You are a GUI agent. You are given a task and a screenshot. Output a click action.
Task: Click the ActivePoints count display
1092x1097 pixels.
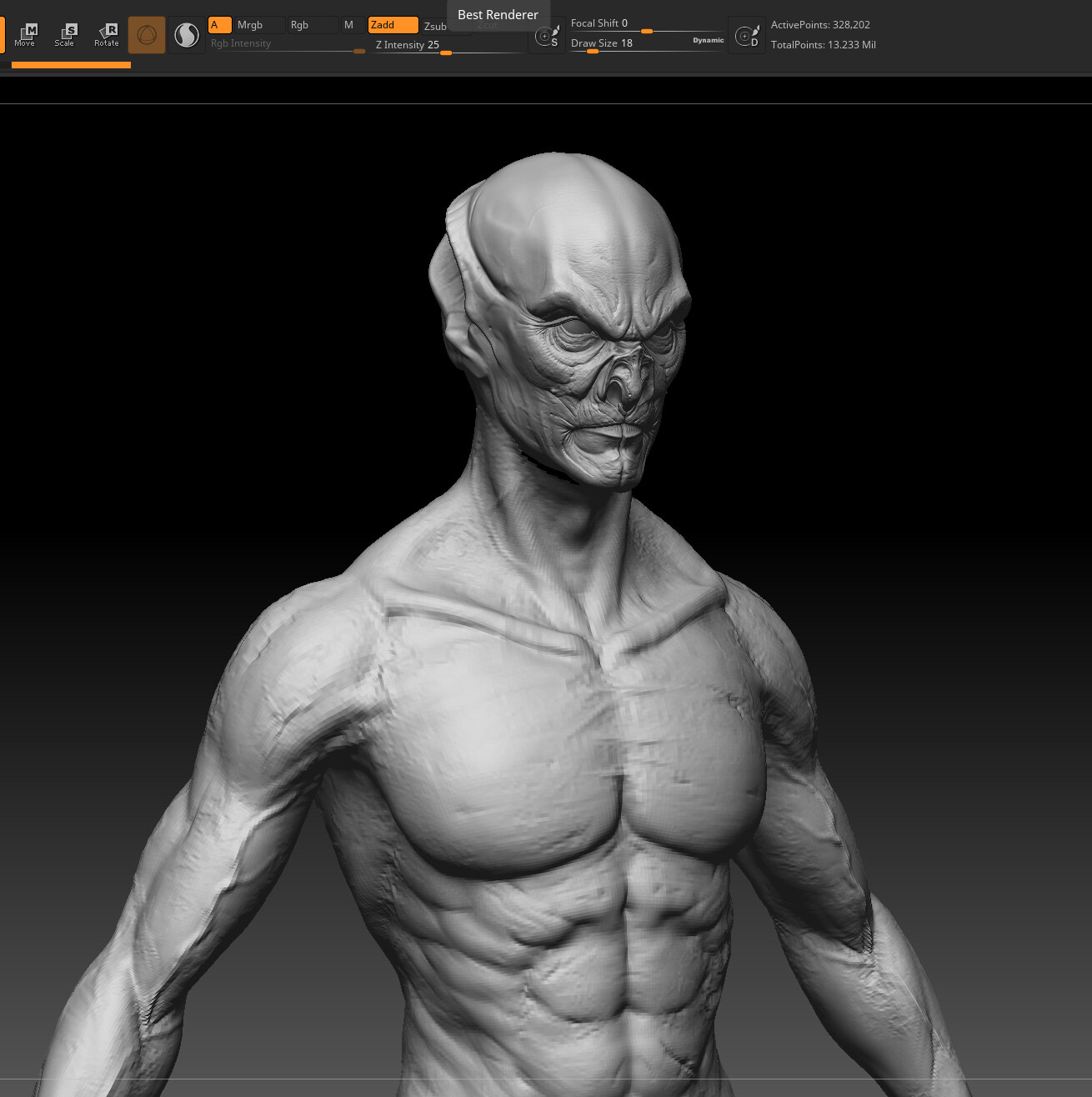point(820,25)
